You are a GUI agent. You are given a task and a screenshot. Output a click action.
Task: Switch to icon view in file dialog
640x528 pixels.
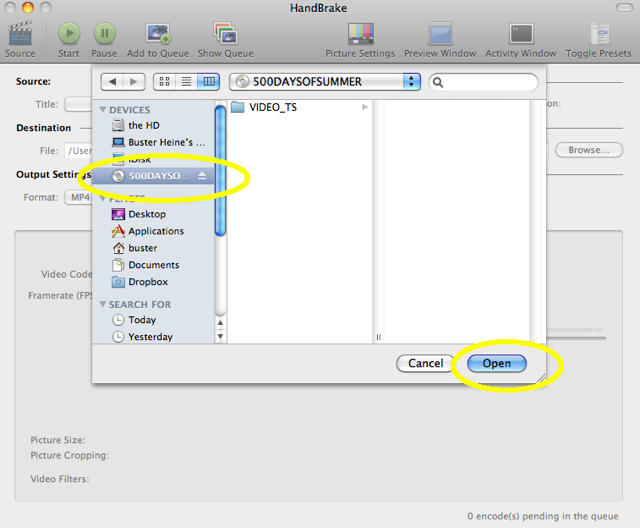[165, 81]
